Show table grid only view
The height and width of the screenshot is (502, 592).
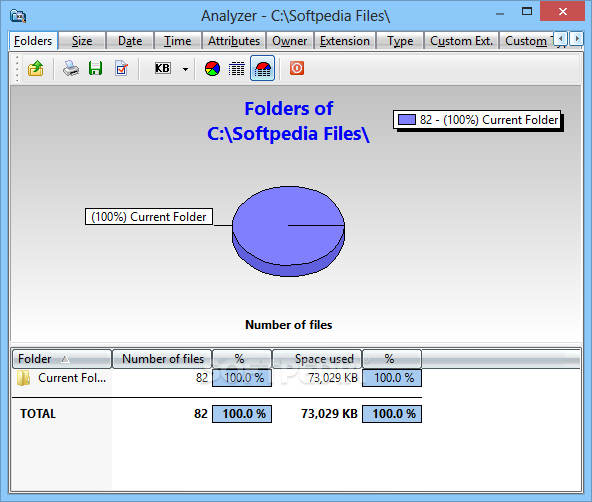click(x=237, y=69)
